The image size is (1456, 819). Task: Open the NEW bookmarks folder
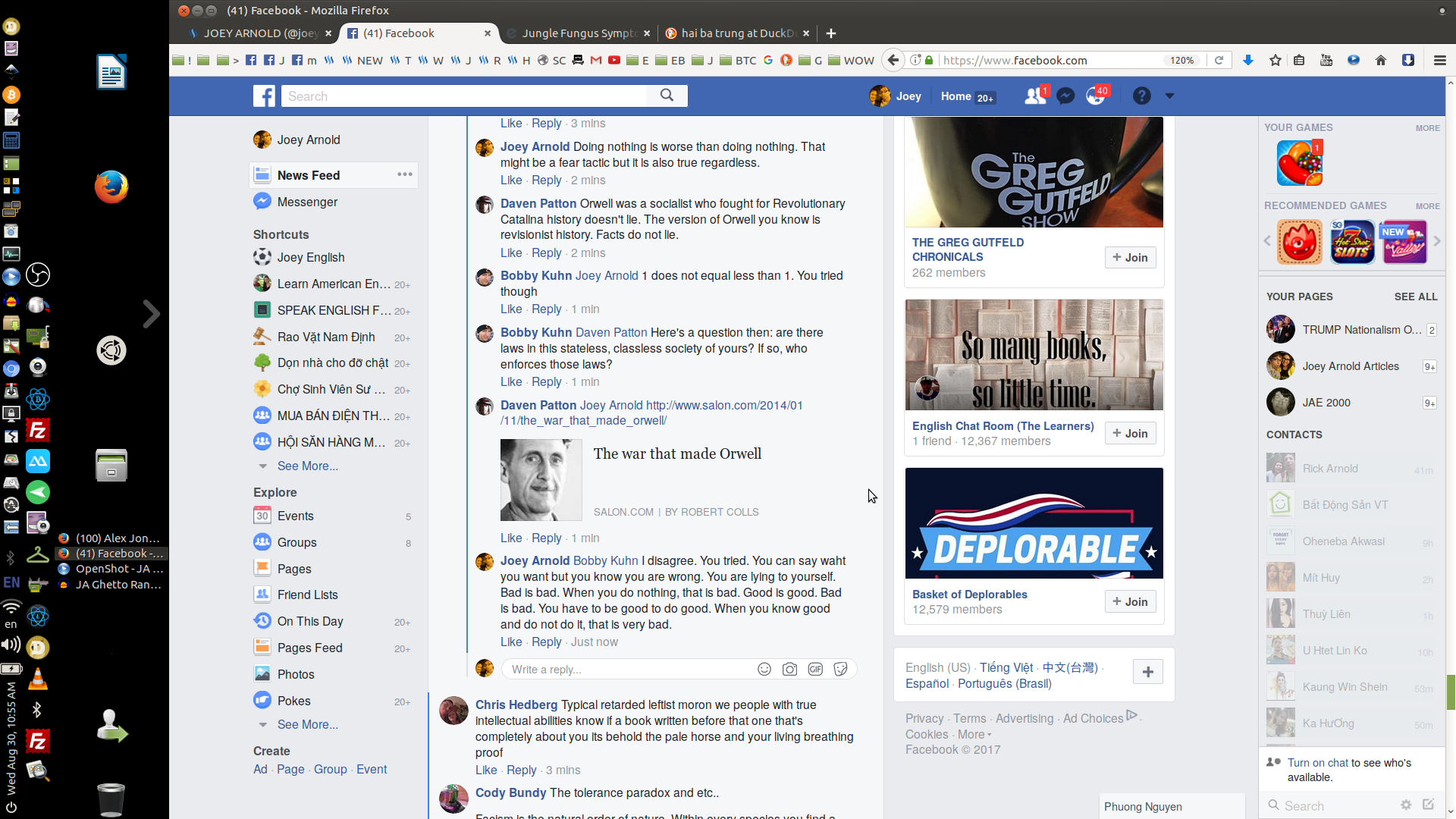[x=362, y=60]
